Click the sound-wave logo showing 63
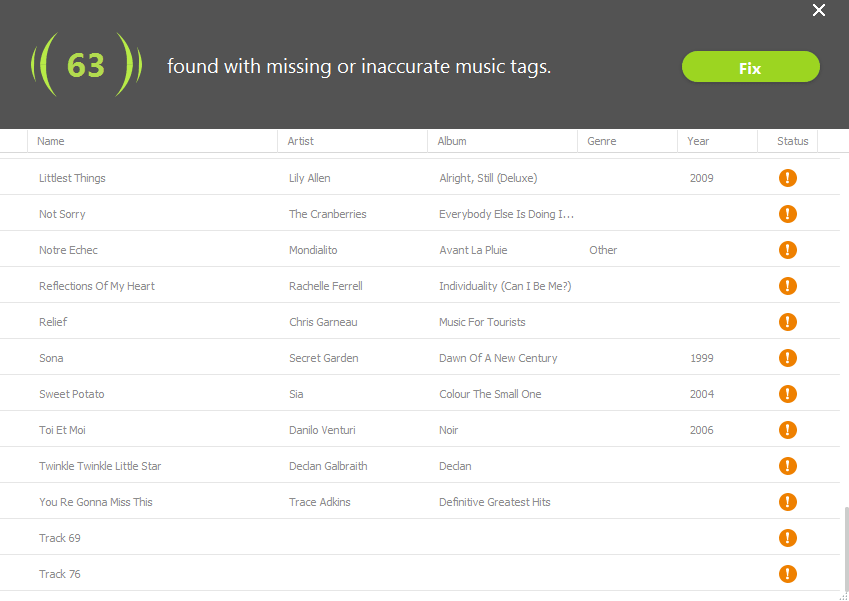The height and width of the screenshot is (601, 849). pos(84,65)
